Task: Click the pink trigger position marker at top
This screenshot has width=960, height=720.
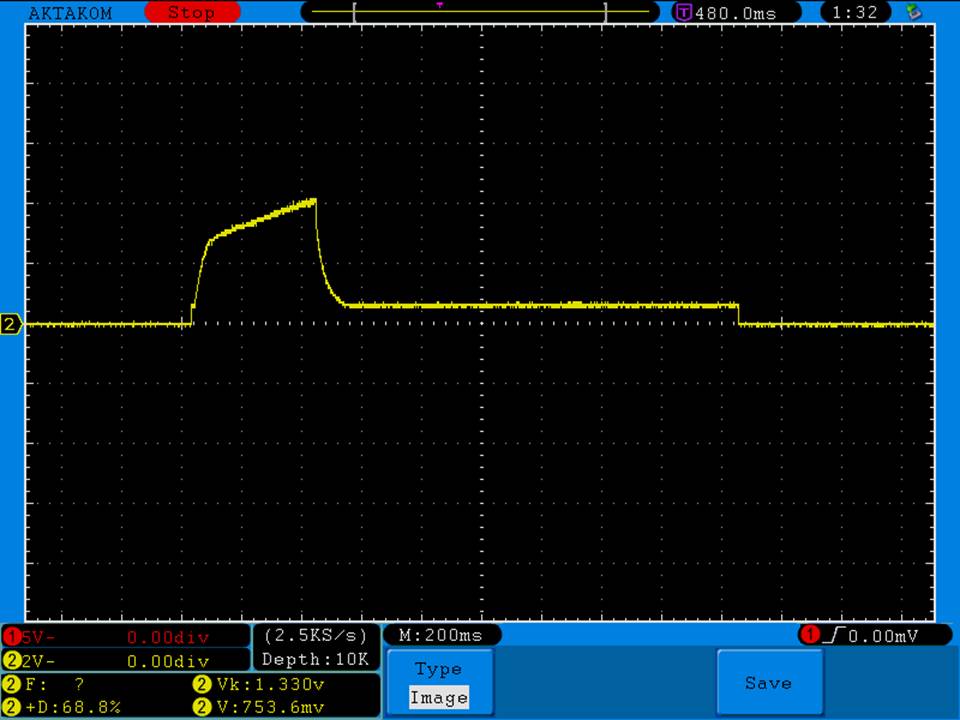Action: tap(440, 5)
